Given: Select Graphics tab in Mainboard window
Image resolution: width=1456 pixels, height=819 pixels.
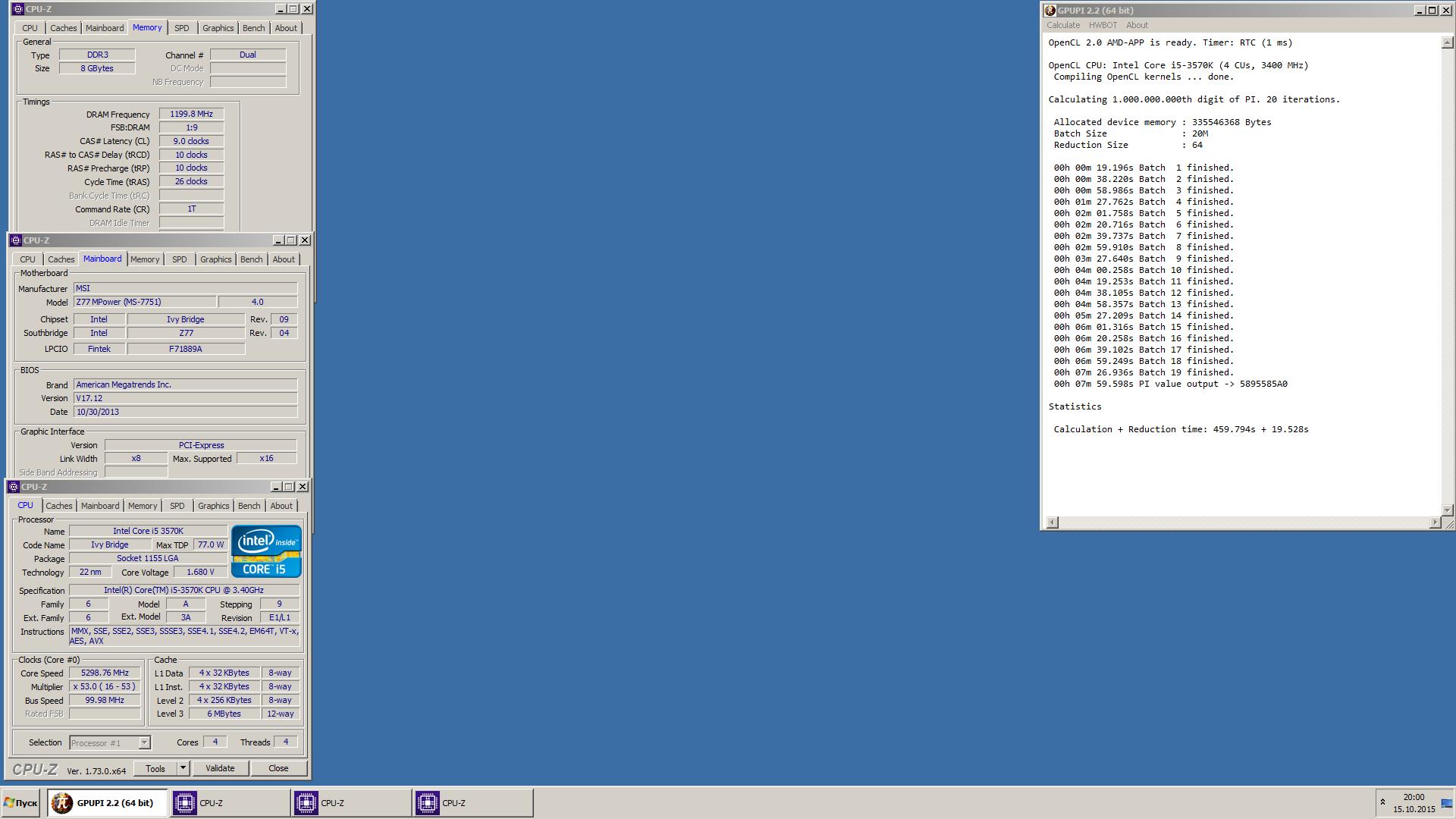Looking at the screenshot, I should pyautogui.click(x=216, y=259).
